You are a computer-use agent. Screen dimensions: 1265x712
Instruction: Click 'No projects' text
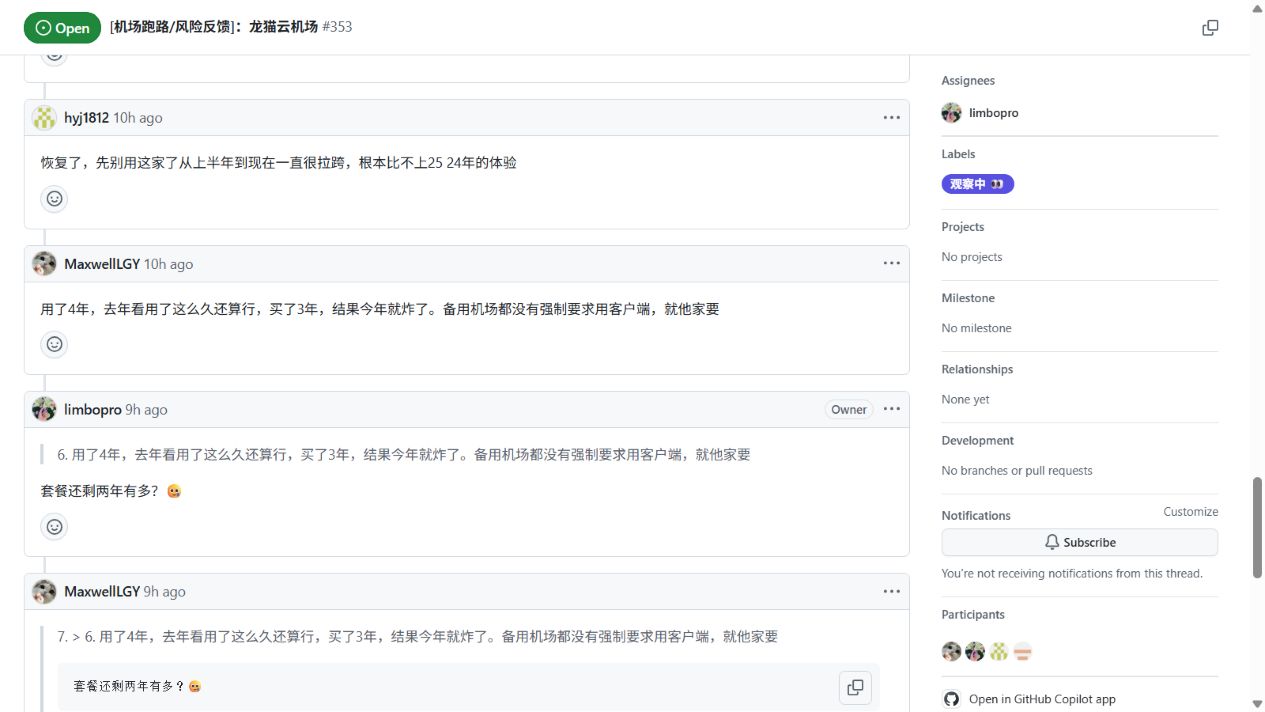[x=971, y=257]
